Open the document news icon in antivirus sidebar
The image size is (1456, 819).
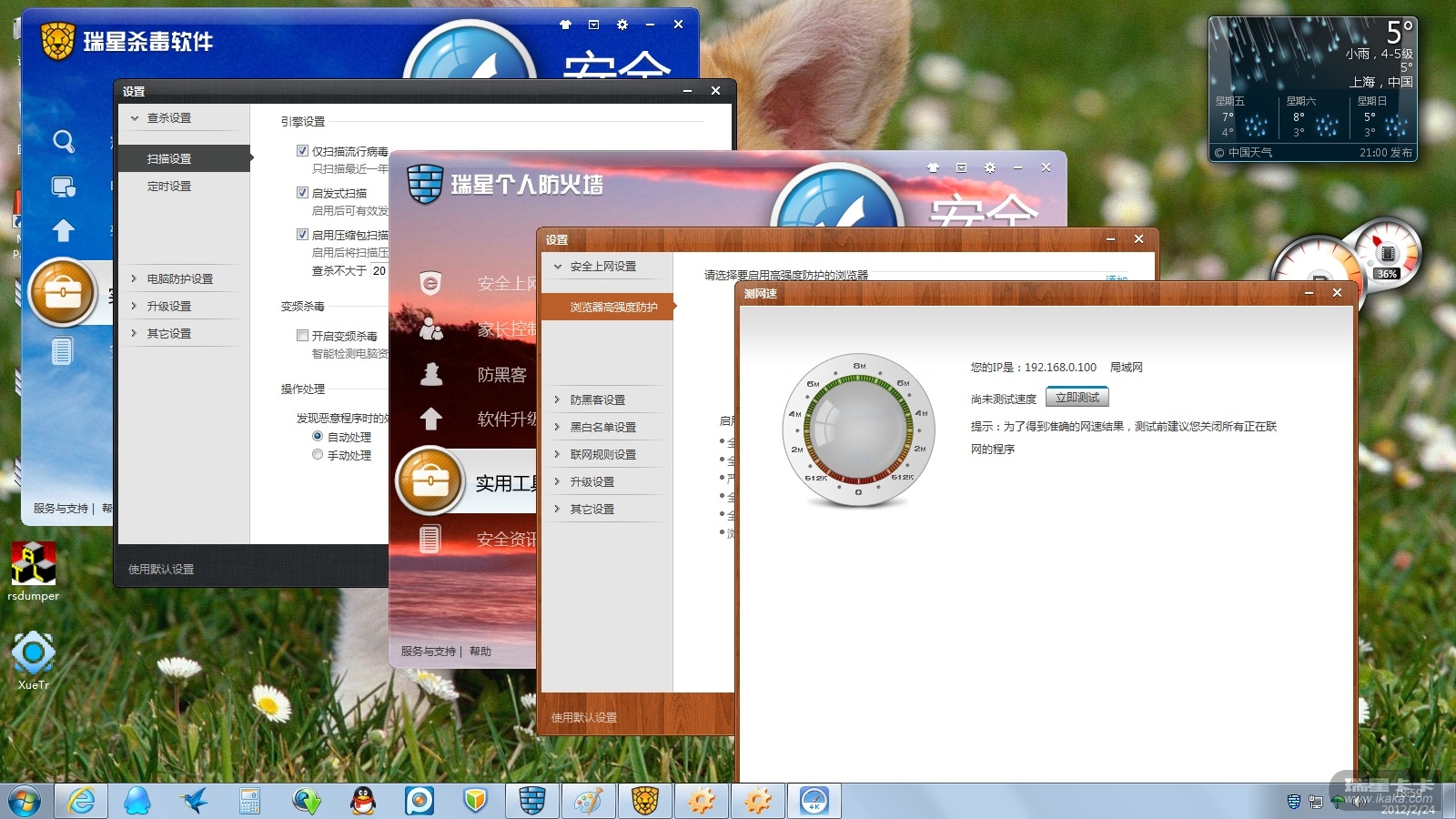tap(62, 351)
